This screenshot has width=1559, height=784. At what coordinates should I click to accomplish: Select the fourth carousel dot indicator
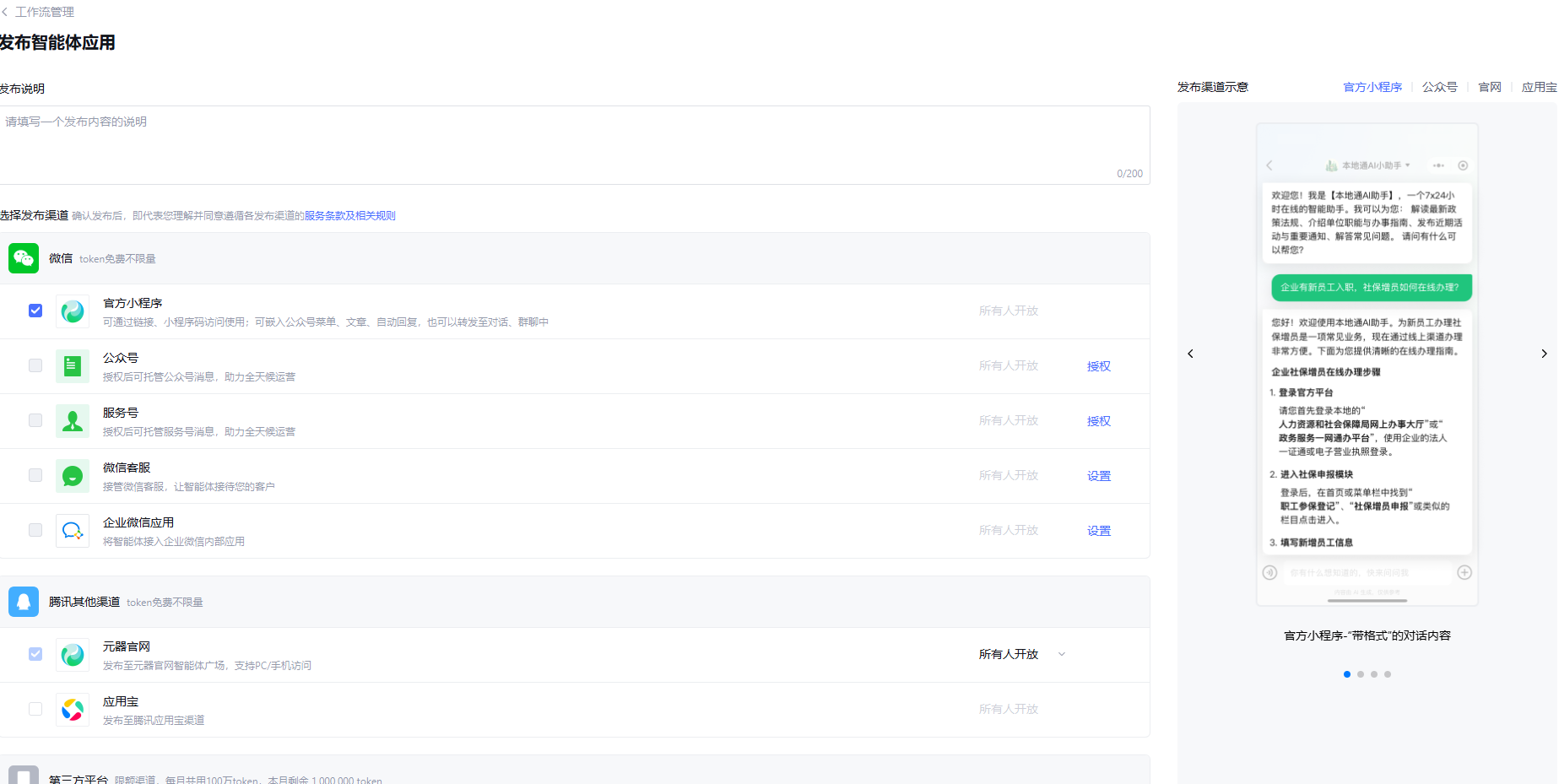click(x=1388, y=674)
